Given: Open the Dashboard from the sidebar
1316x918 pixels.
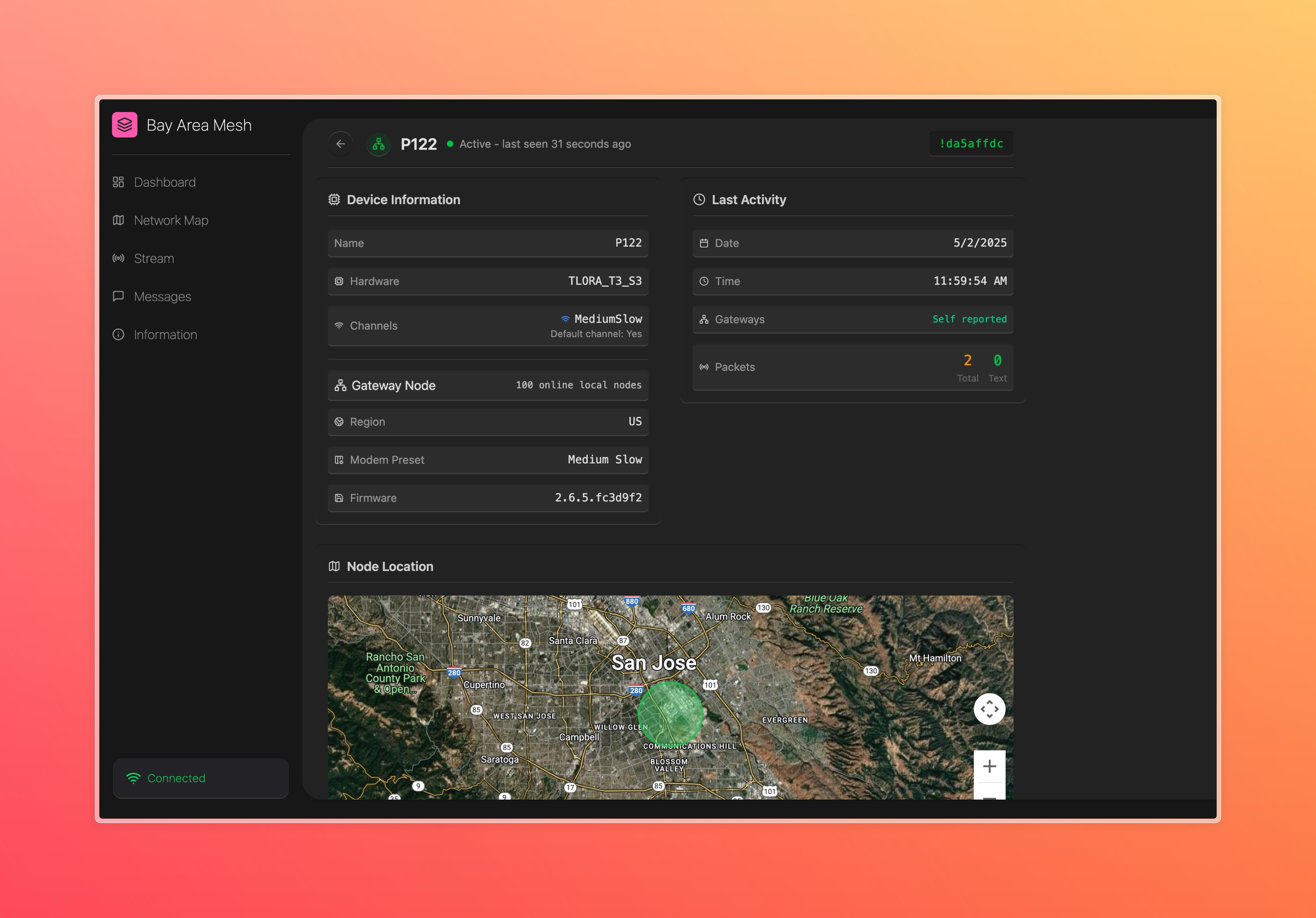Looking at the screenshot, I should [165, 182].
